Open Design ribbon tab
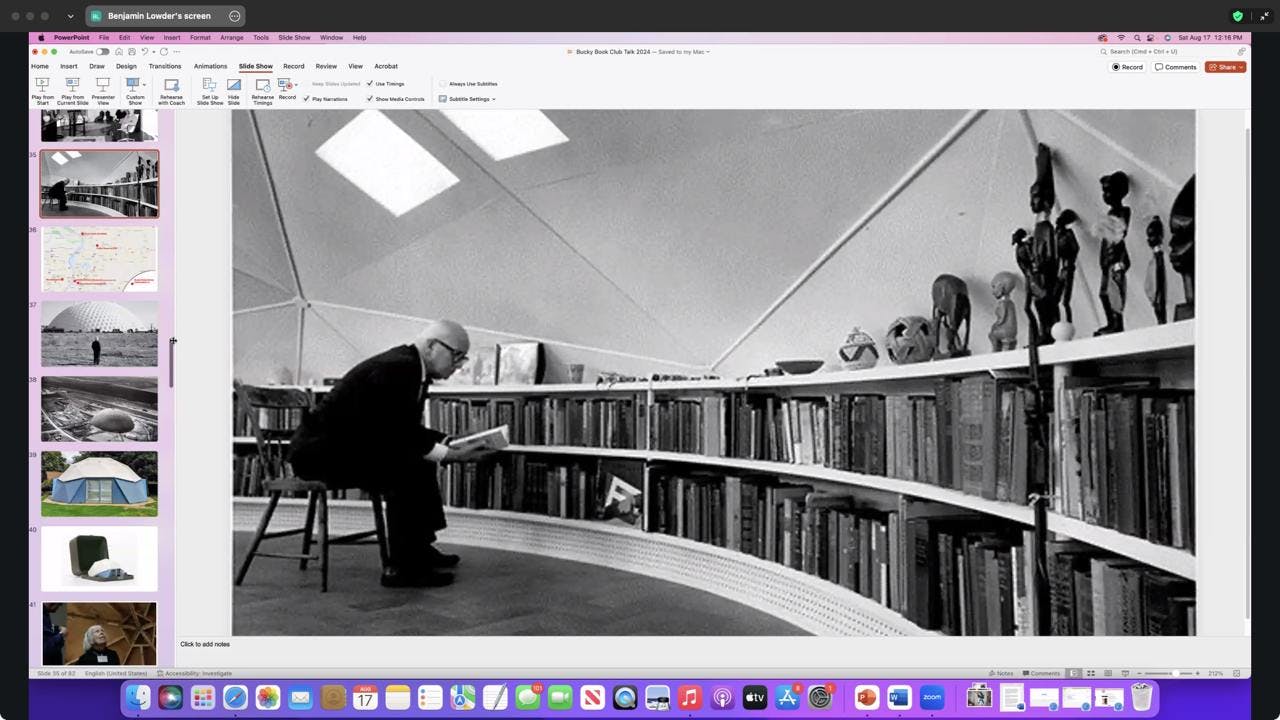Viewport: 1280px width, 720px height. [x=126, y=66]
